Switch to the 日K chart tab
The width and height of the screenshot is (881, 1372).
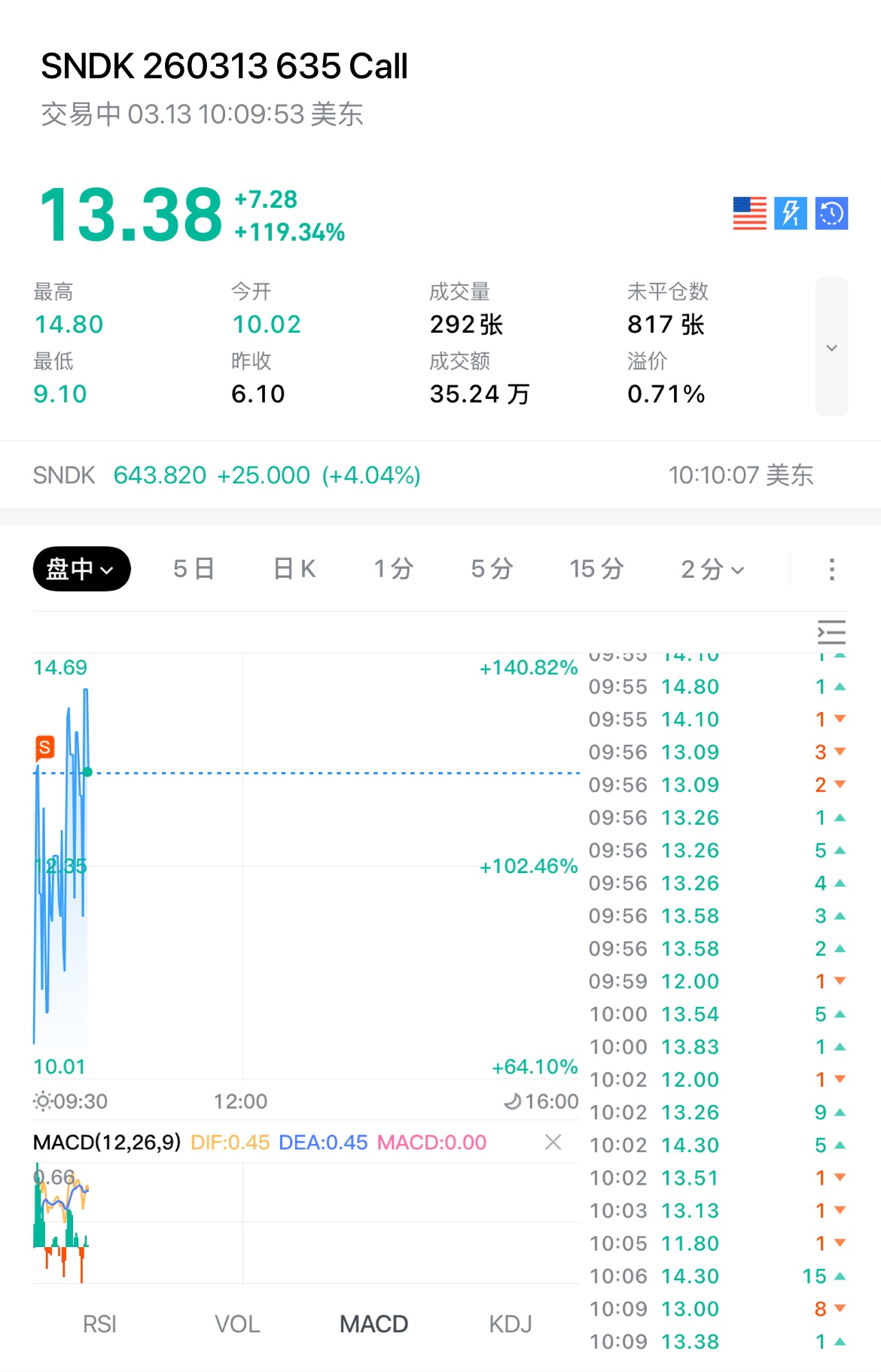294,569
